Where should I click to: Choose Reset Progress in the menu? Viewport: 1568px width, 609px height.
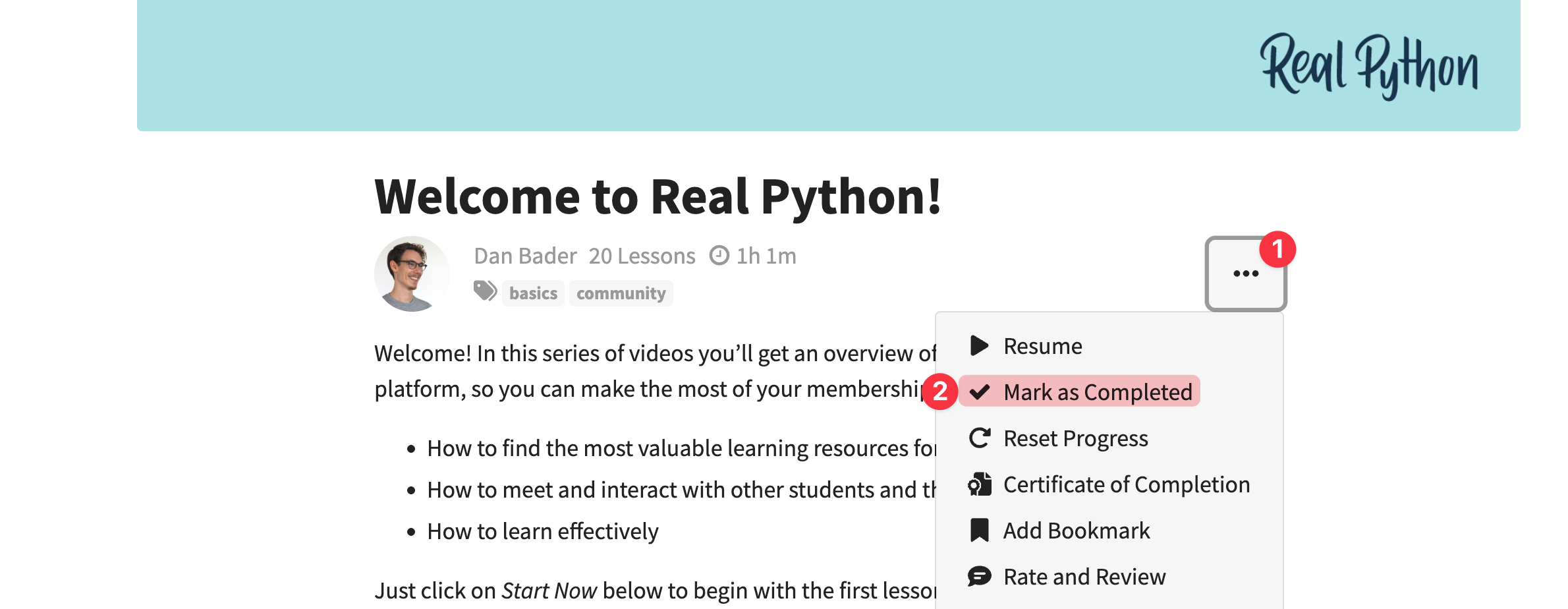click(x=1075, y=438)
